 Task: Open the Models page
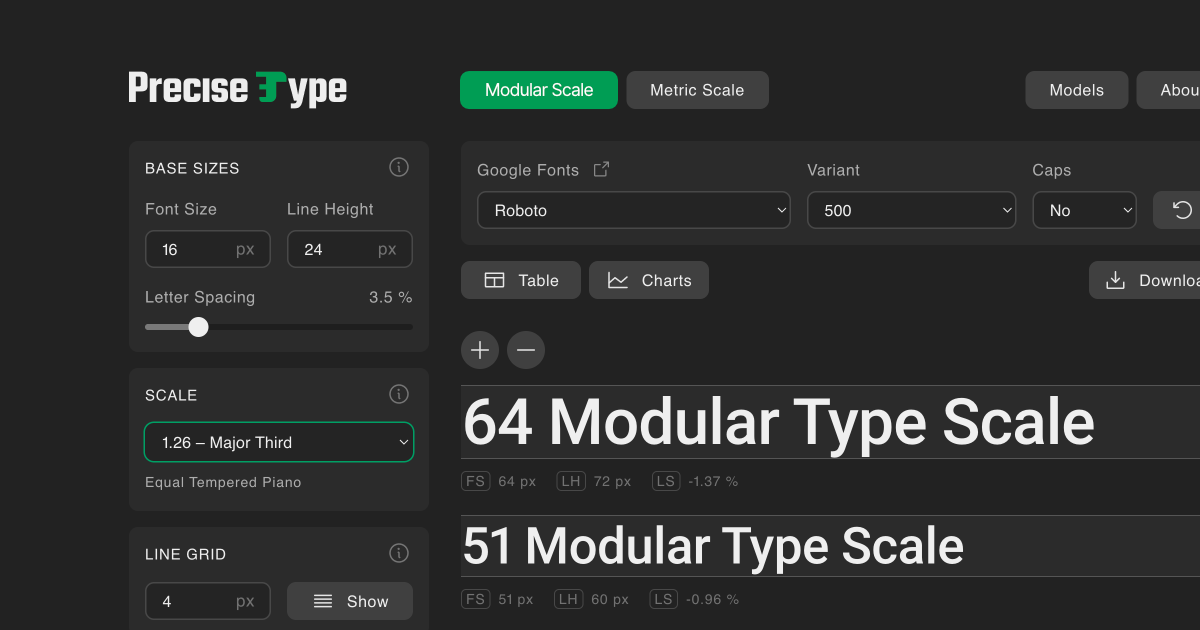pos(1076,90)
